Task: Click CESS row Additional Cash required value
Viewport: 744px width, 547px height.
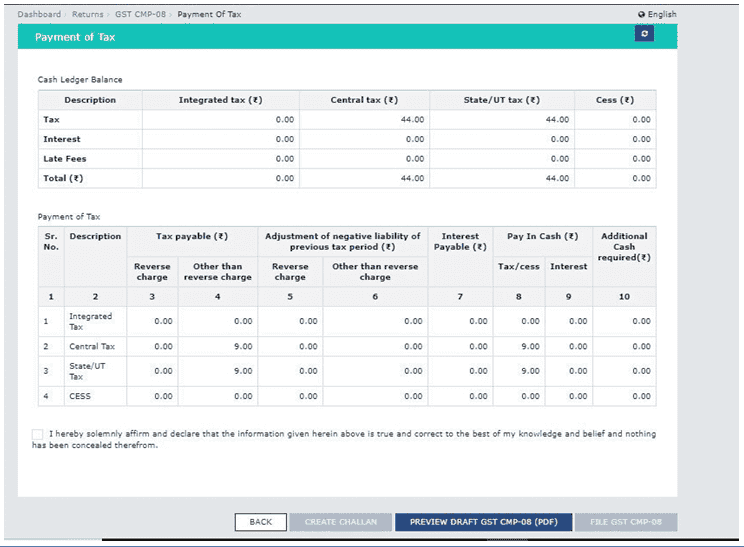Action: pos(640,396)
